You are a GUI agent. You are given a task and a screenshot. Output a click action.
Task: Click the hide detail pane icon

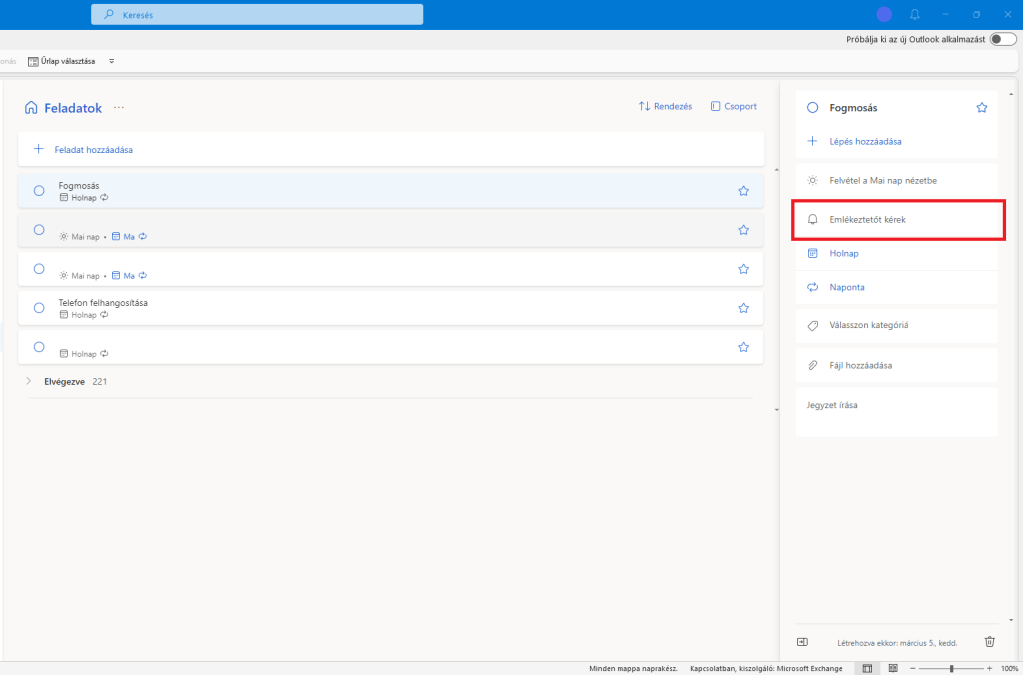[x=802, y=642]
